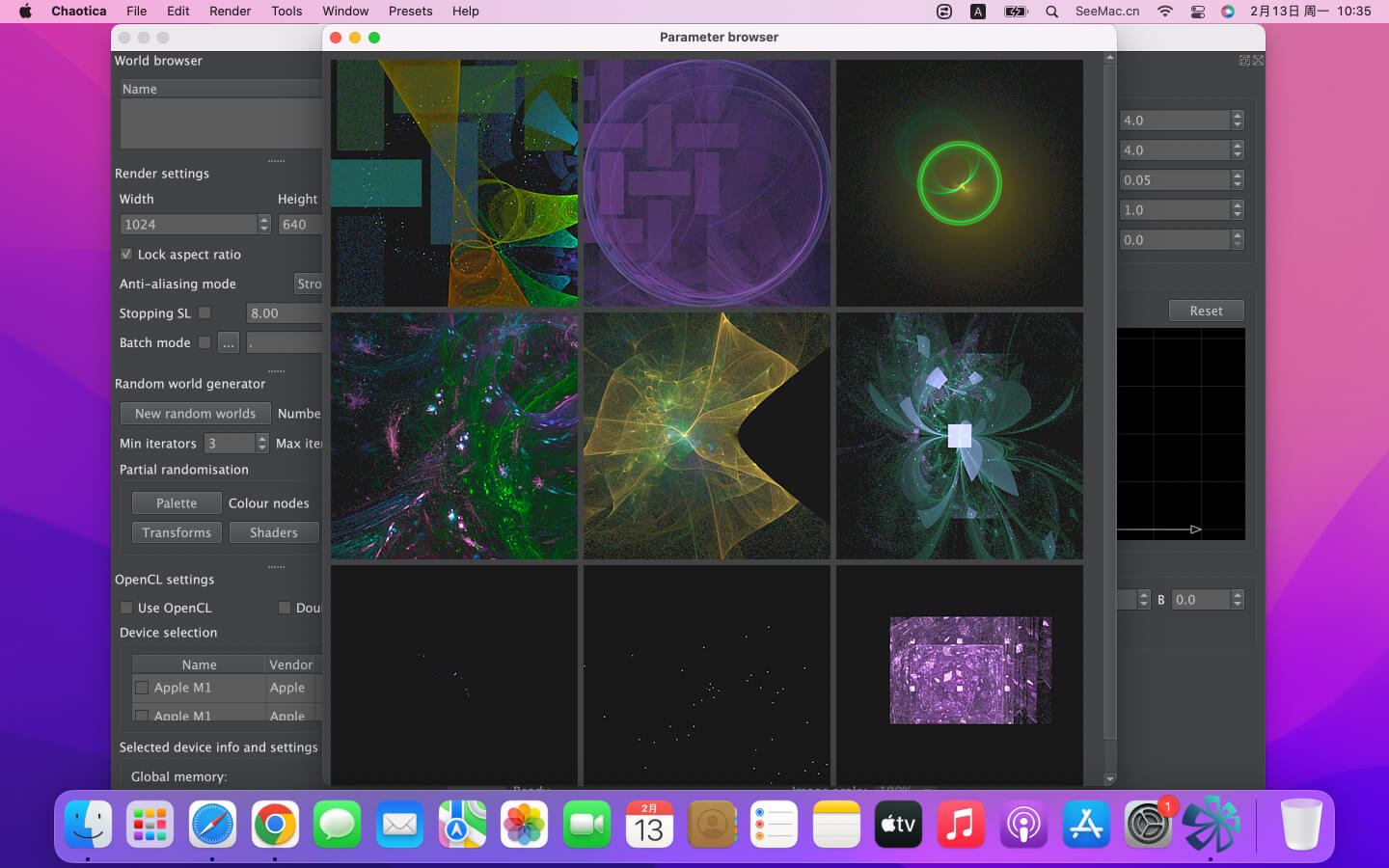
Task: Open the Anti-aliasing mode dropdown
Action: coord(308,284)
